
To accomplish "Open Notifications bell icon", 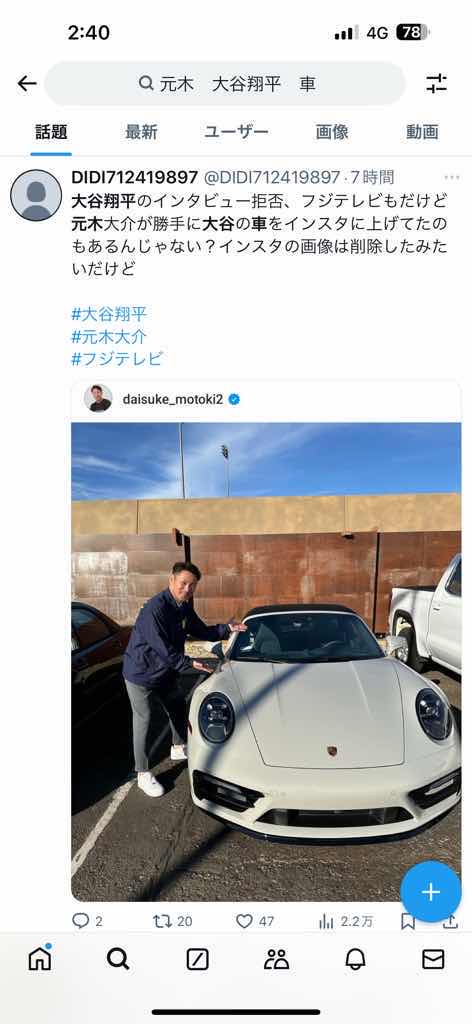I will 355,959.
